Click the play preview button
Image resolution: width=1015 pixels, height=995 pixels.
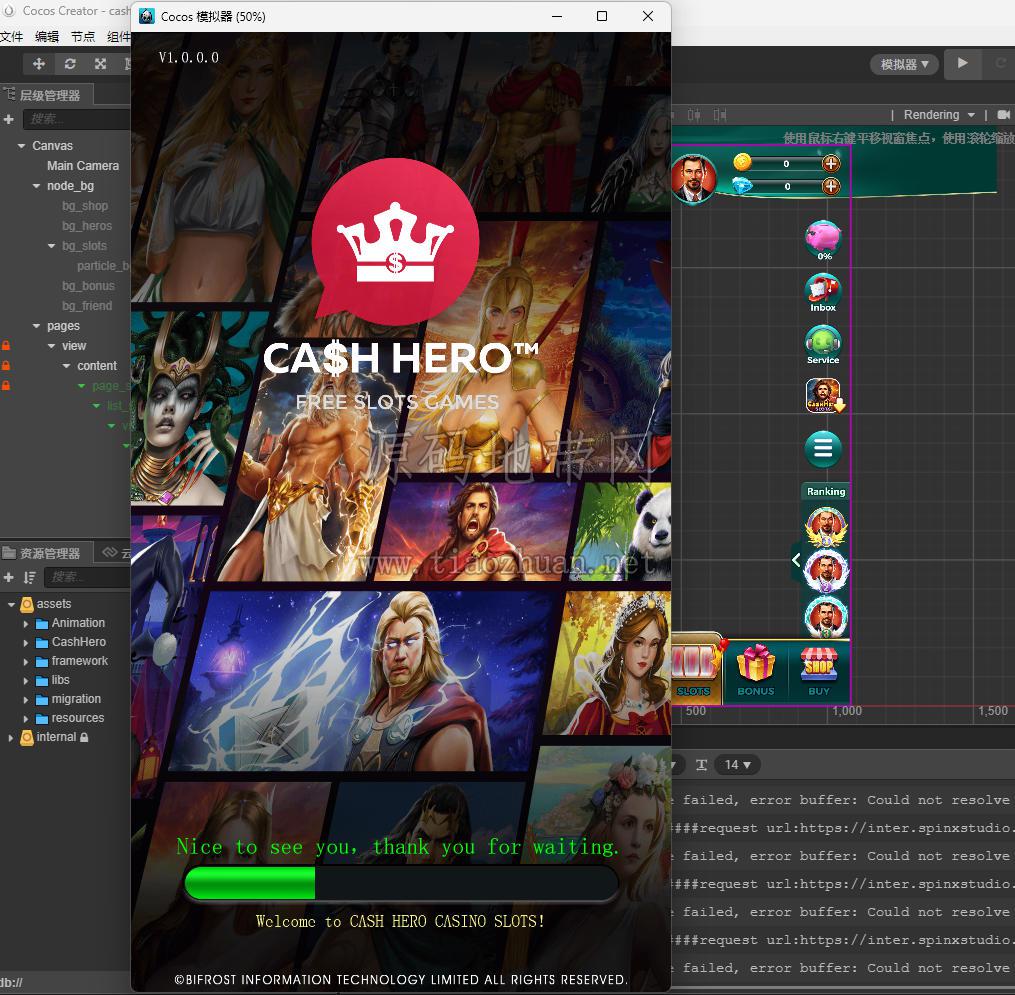point(962,63)
